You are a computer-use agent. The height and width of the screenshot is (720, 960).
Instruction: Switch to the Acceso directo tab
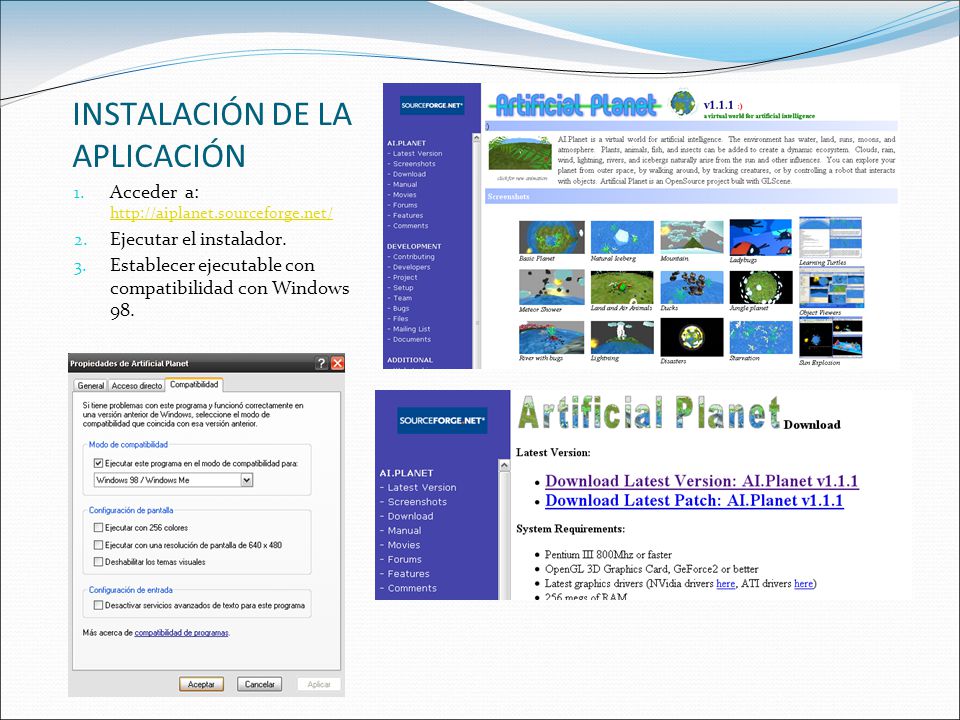point(137,386)
